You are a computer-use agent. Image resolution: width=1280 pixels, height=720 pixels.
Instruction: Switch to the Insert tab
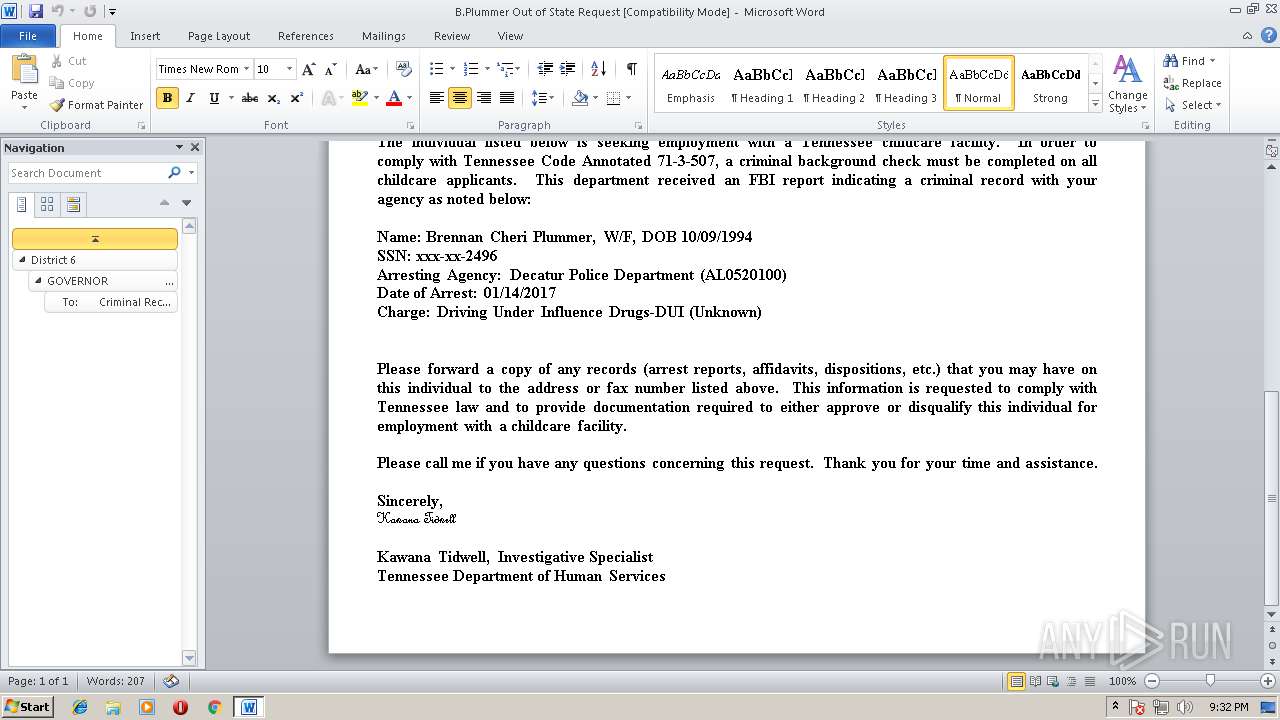pyautogui.click(x=145, y=36)
